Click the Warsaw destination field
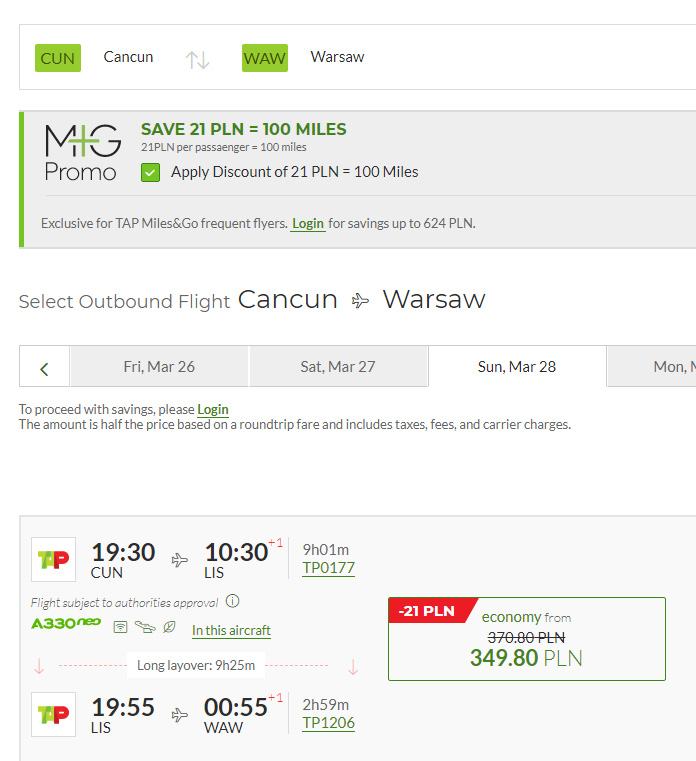The width and height of the screenshot is (696, 761). 337,57
